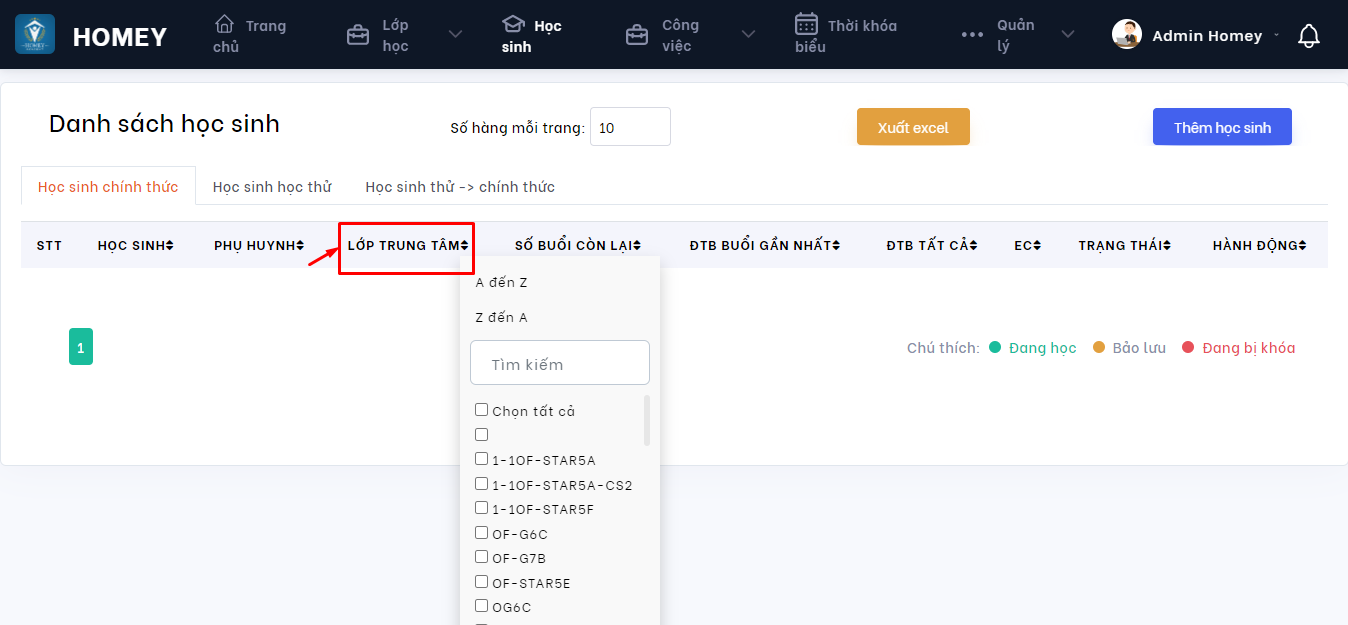Viewport: 1348px width, 625px height.
Task: Click the Học sinh graduation cap icon
Action: [513, 24]
